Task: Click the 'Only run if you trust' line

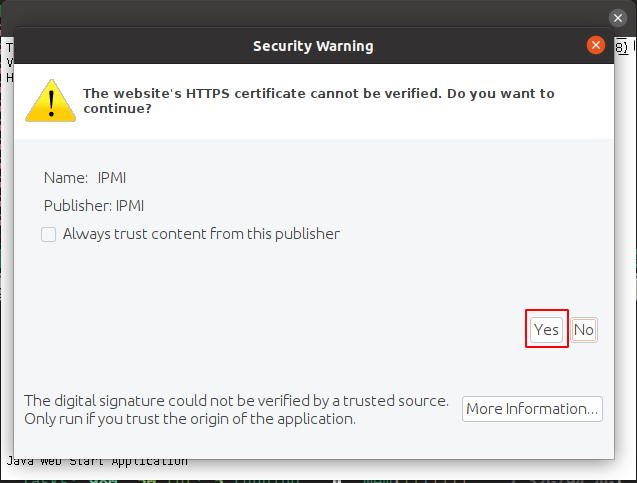Action: 190,419
